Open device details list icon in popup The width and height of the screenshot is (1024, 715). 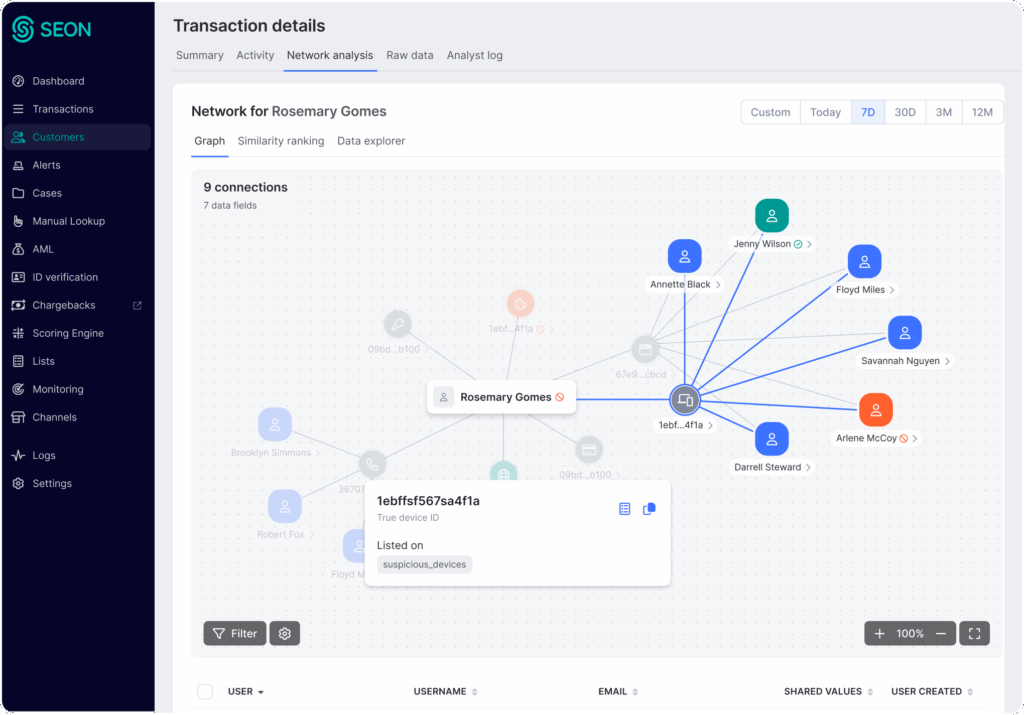(x=625, y=509)
